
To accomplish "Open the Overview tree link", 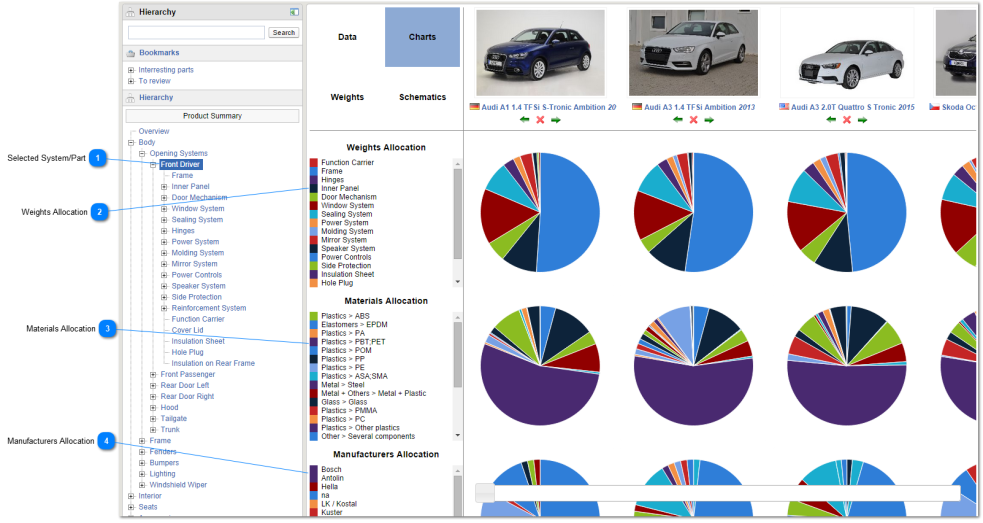I will (x=154, y=132).
